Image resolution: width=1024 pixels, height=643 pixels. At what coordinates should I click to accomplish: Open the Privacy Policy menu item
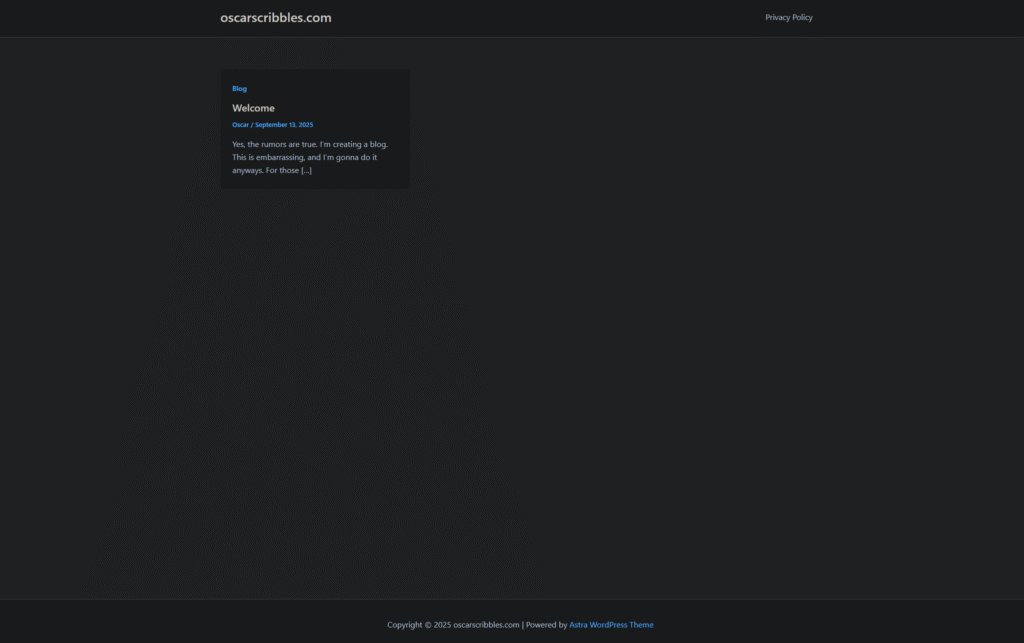click(788, 18)
